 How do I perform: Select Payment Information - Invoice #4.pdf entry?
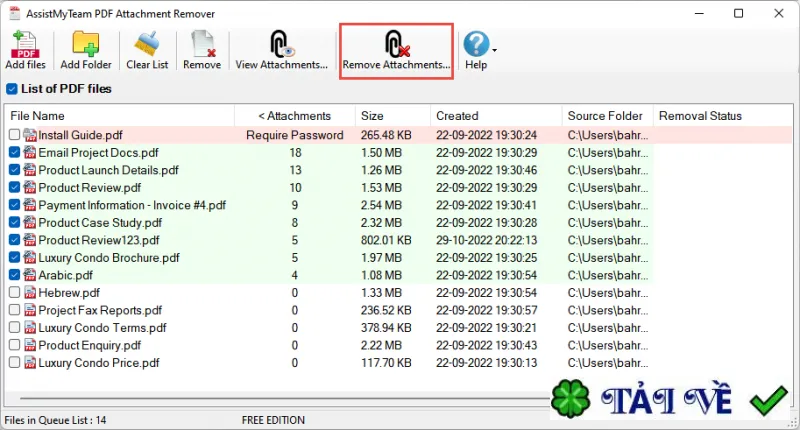point(329,205)
